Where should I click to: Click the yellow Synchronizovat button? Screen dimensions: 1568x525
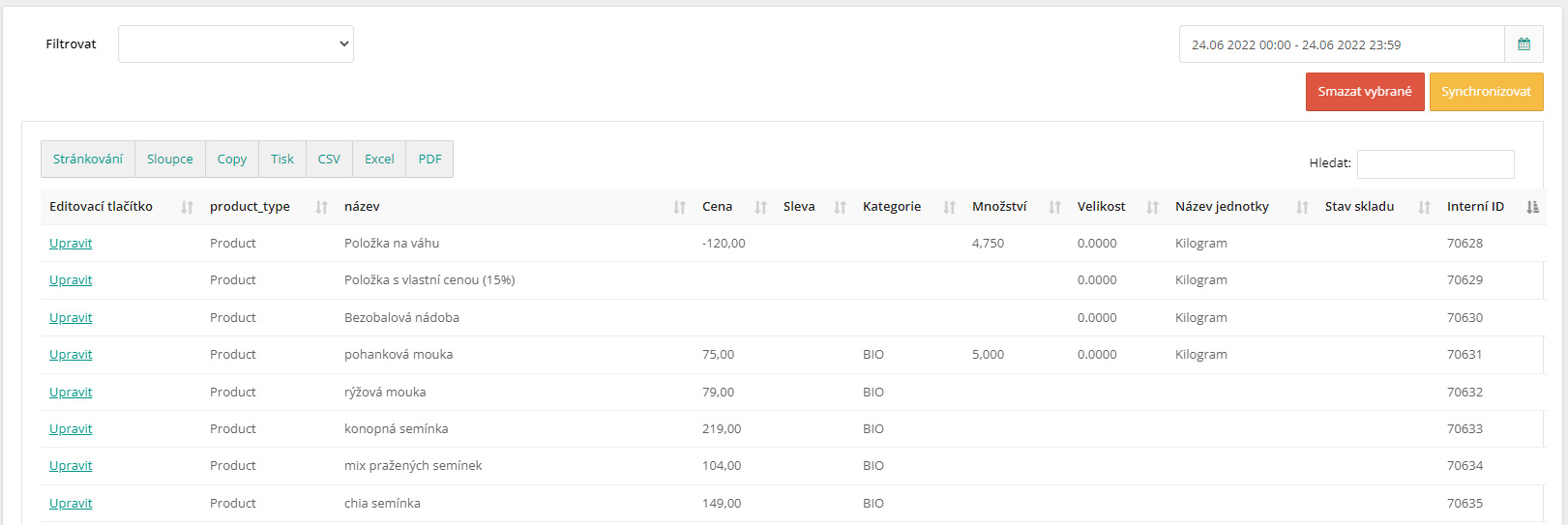click(x=1486, y=92)
